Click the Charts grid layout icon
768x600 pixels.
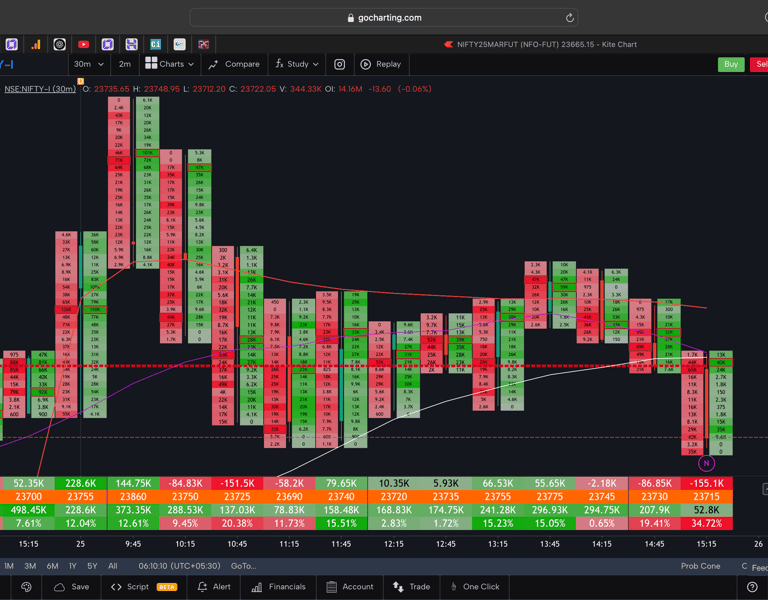[x=151, y=63]
